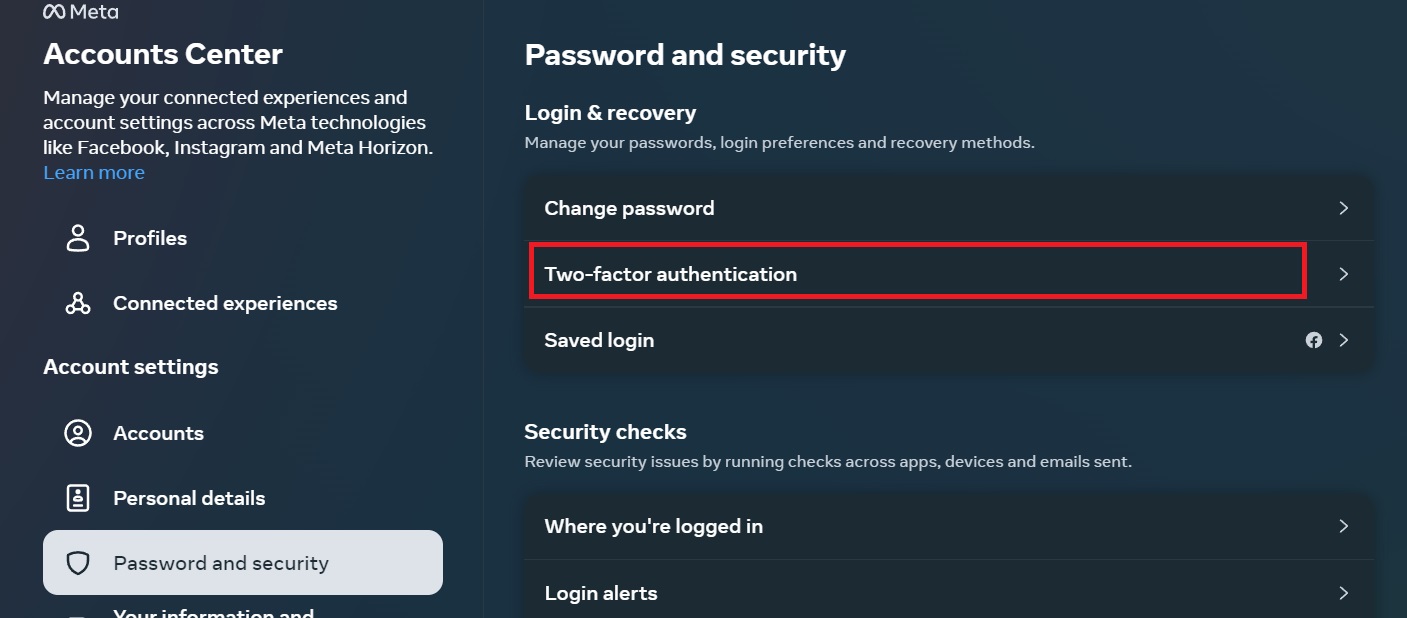Click the Meta logo
Image resolution: width=1407 pixels, height=618 pixels.
[80, 12]
